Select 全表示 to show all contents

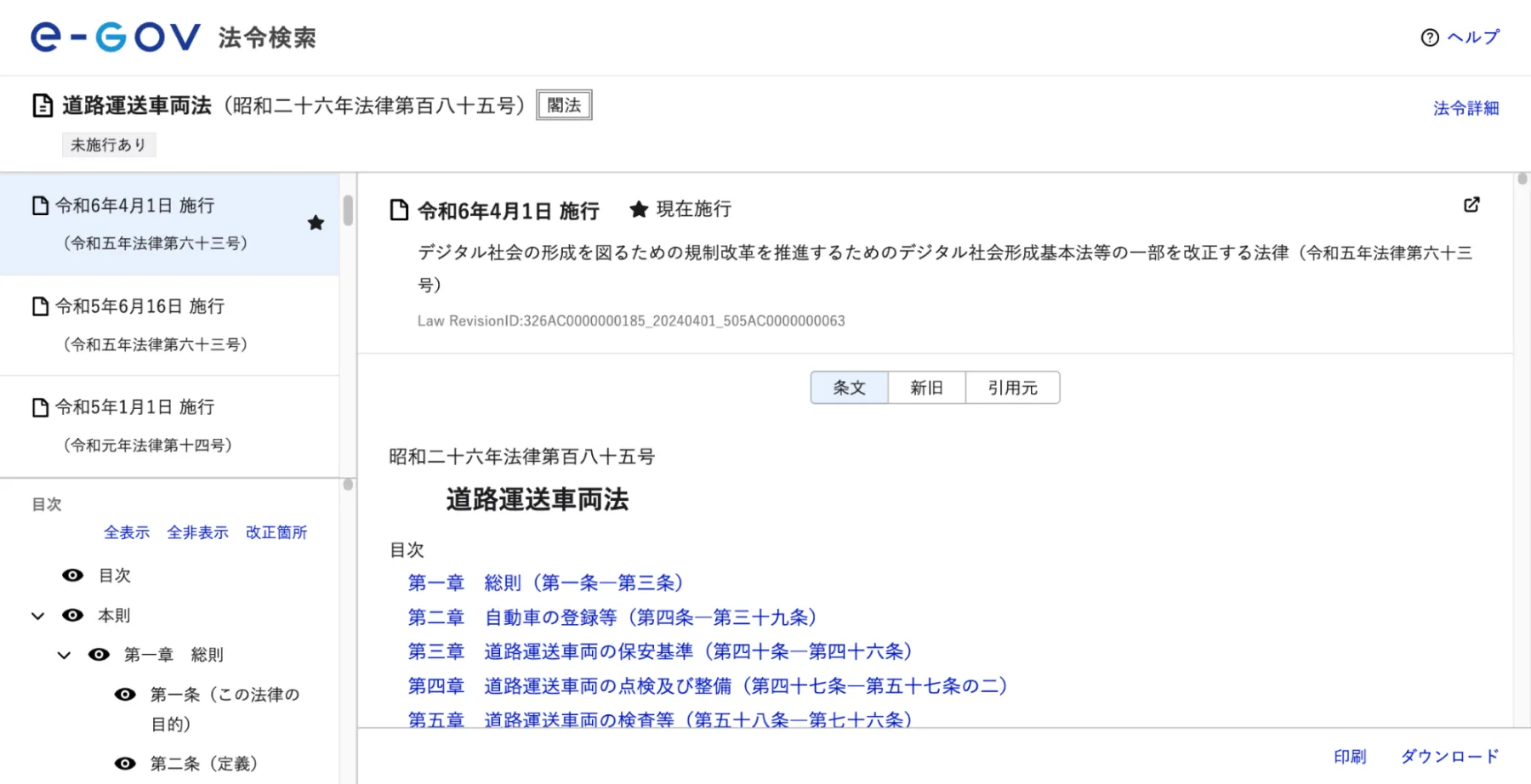pos(126,532)
